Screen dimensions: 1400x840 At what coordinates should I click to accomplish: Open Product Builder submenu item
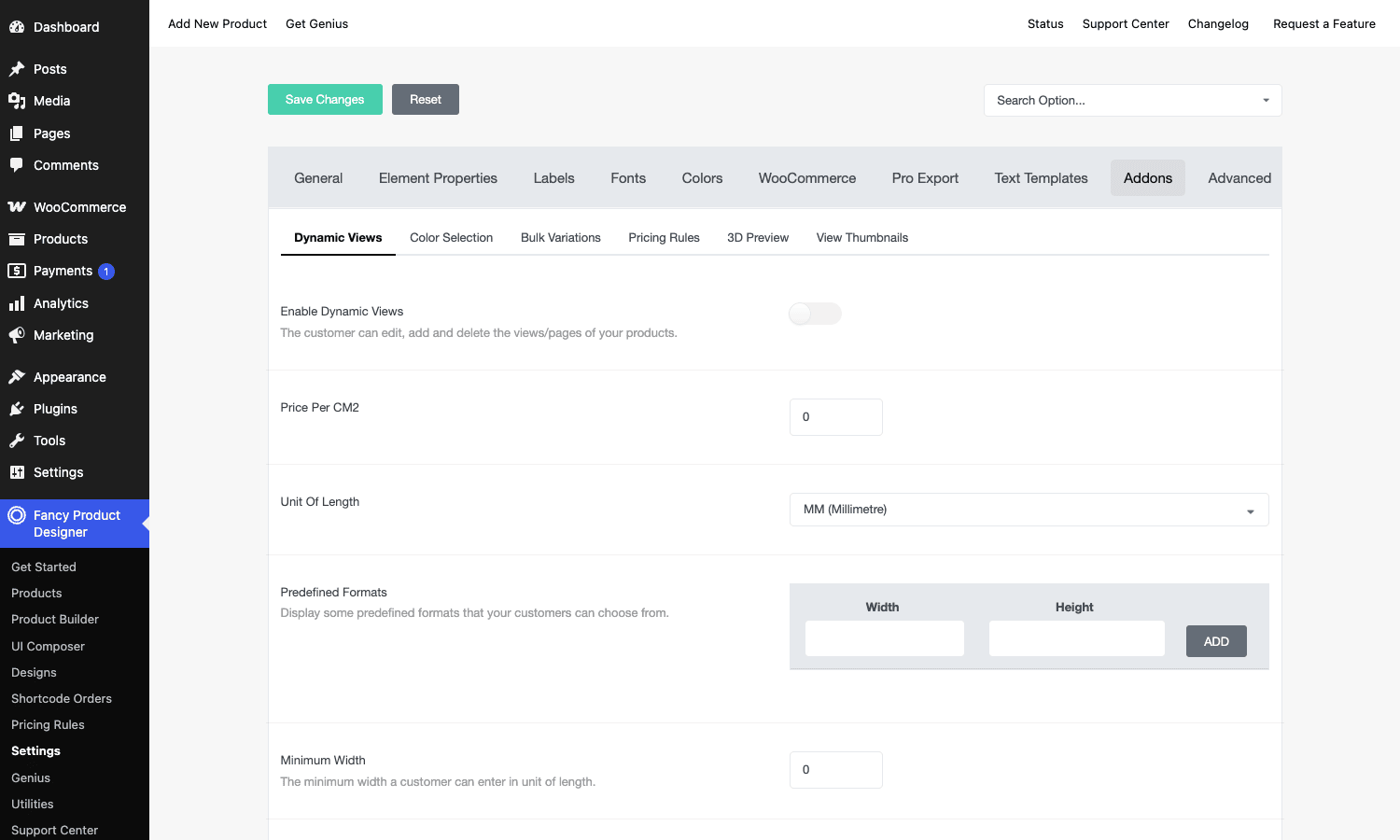55,619
